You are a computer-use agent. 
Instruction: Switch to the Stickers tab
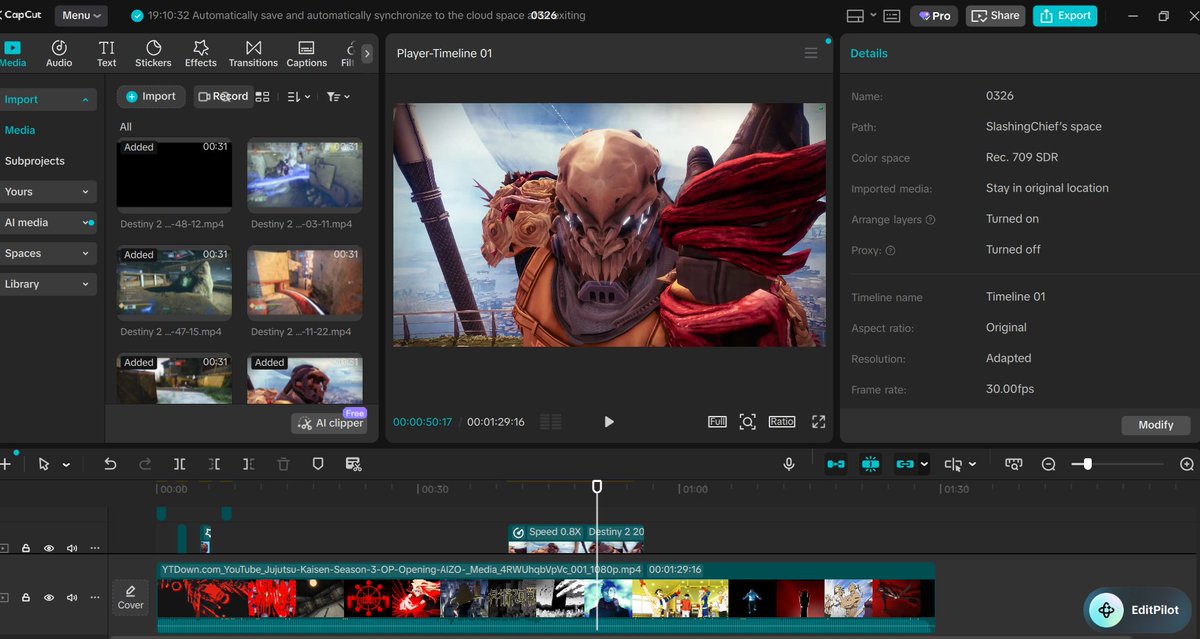(153, 54)
